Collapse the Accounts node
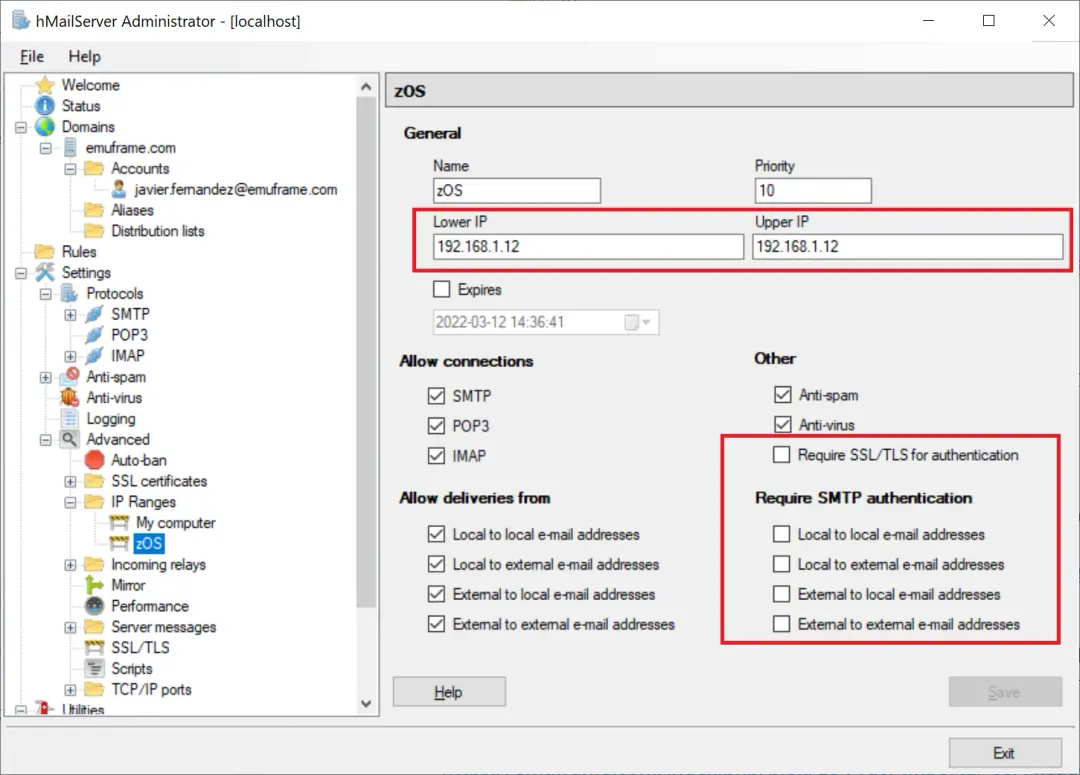This screenshot has height=775, width=1080. point(70,169)
